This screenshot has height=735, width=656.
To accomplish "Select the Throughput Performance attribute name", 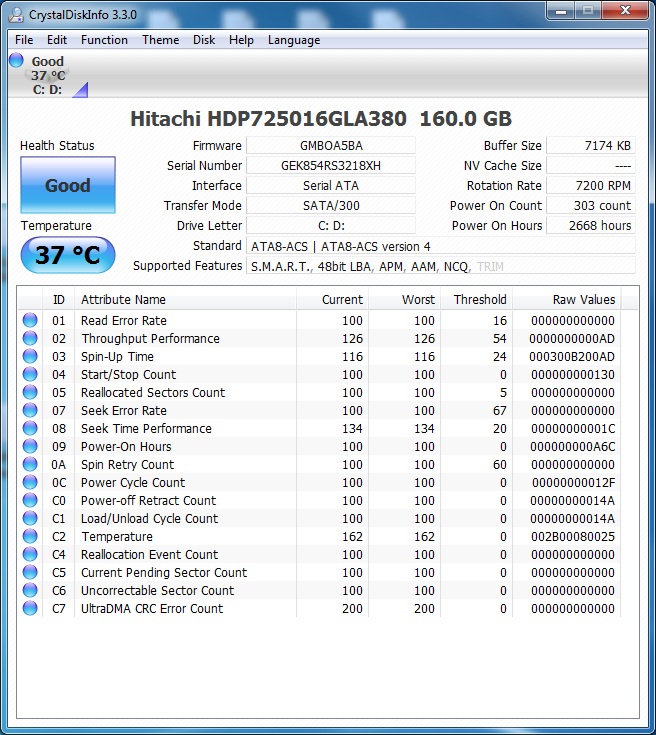I will 150,338.
